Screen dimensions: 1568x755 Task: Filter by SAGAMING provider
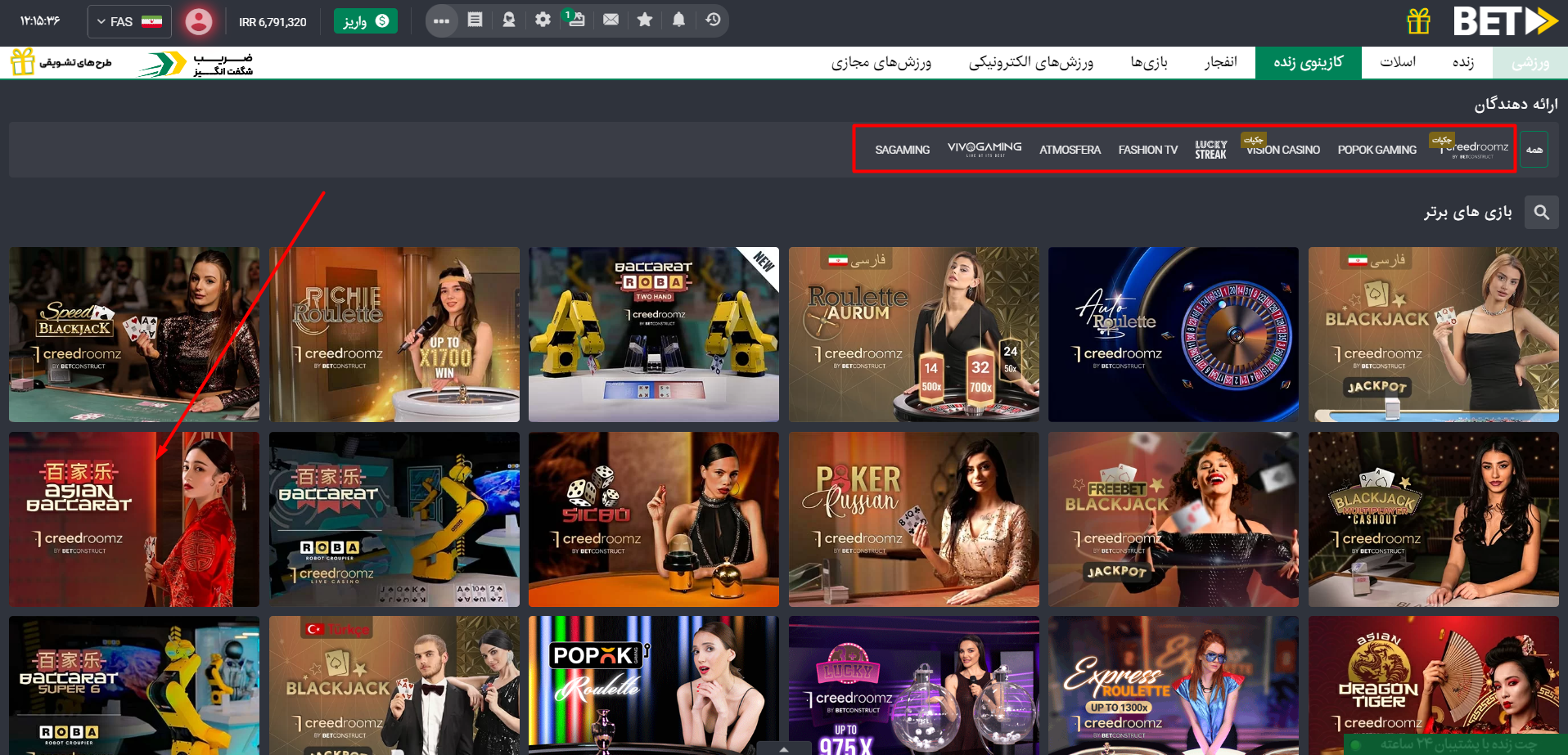902,150
